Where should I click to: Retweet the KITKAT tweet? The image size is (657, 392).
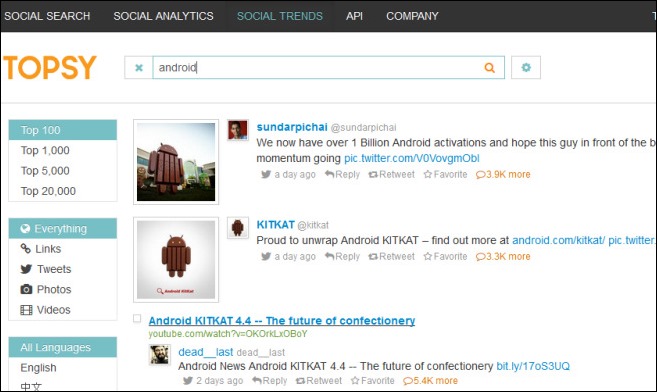391,256
